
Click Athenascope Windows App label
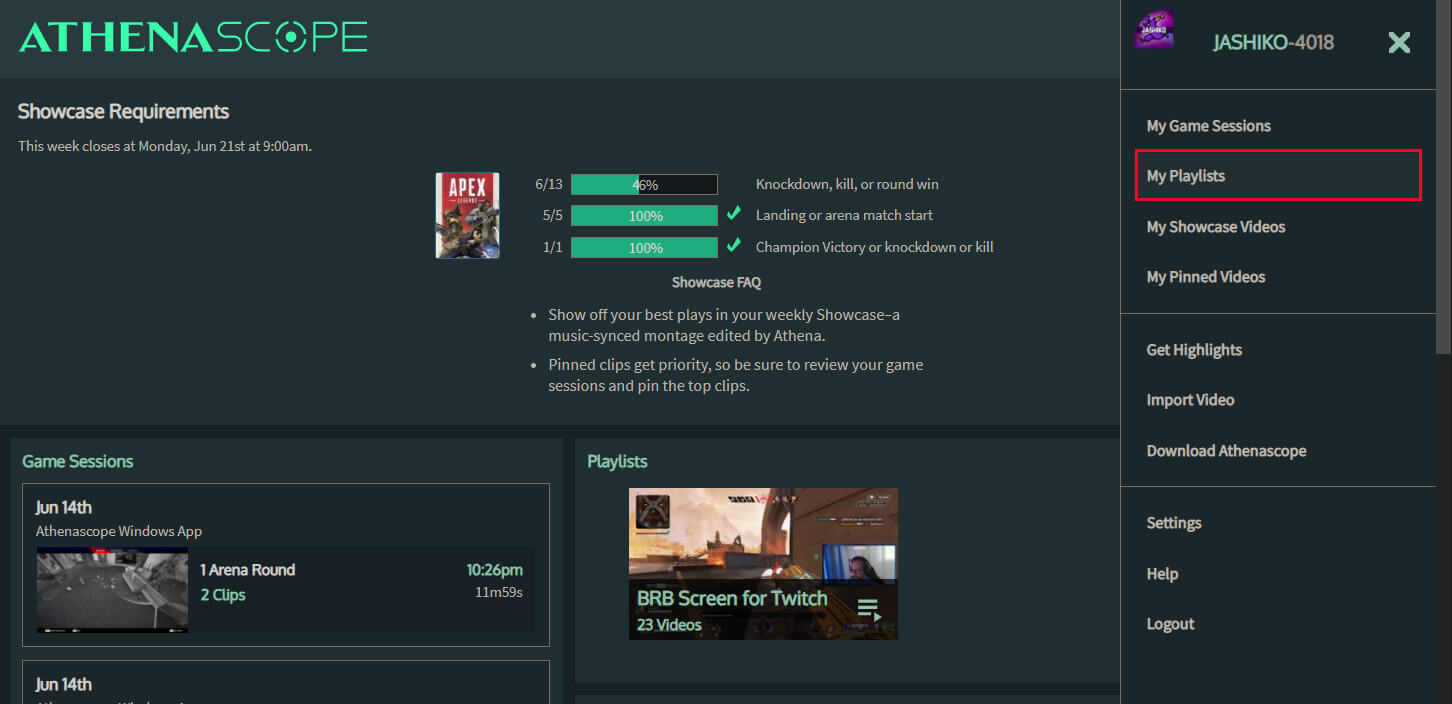pos(119,531)
